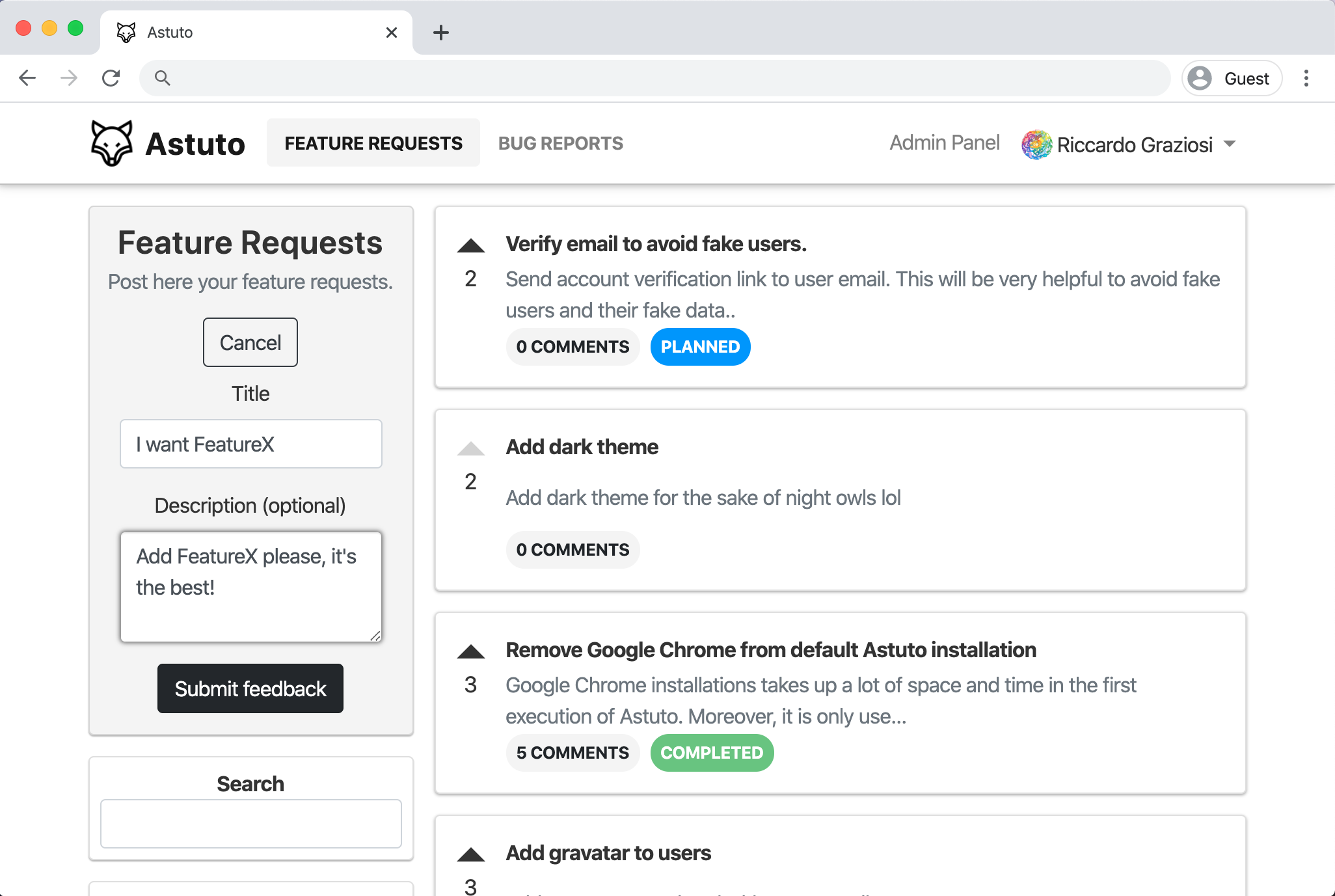Image resolution: width=1335 pixels, height=896 pixels.
Task: Reload the browser page
Action: 111,78
